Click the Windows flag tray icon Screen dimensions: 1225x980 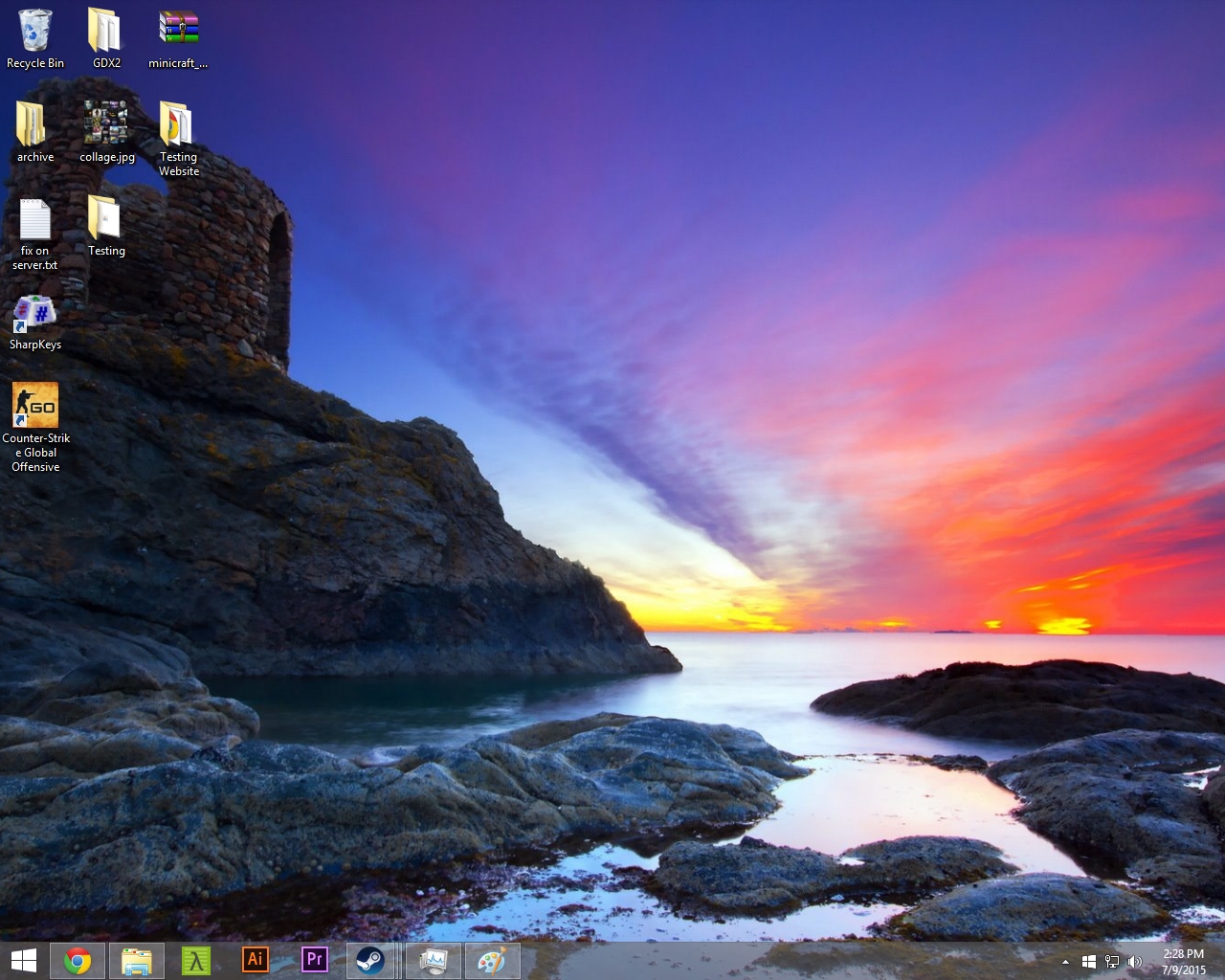click(x=1089, y=962)
